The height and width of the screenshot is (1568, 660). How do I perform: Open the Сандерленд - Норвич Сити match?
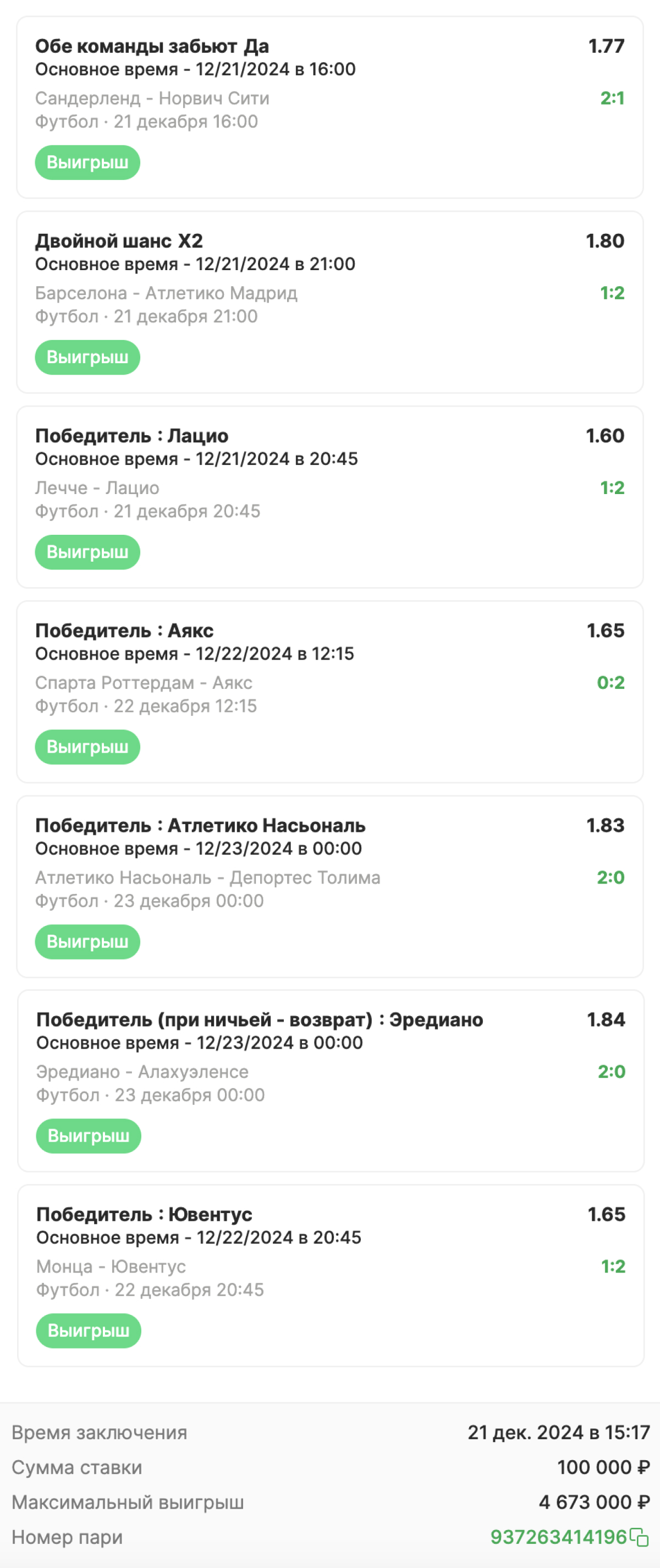152,98
